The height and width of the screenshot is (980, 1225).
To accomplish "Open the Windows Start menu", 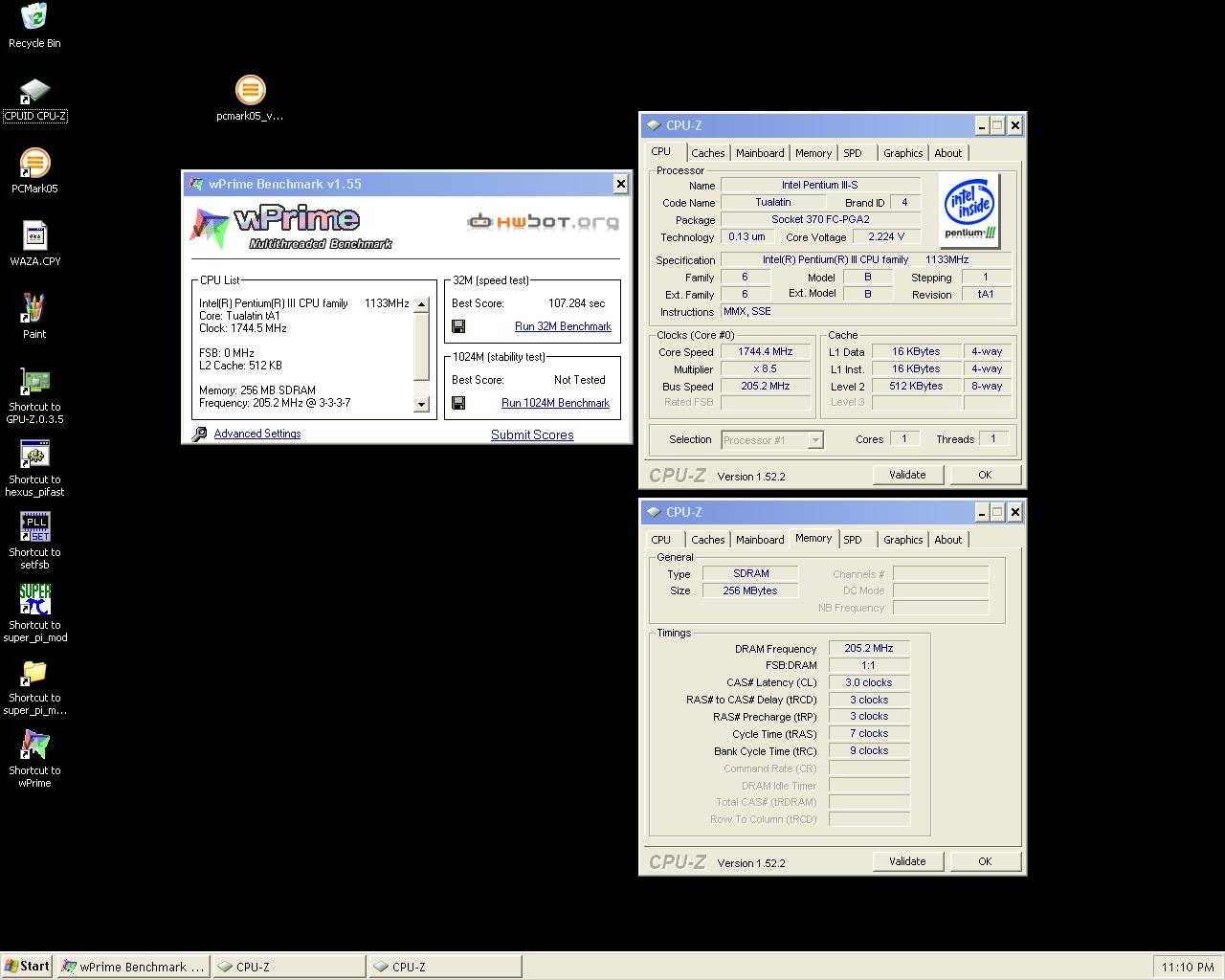I will (28, 967).
